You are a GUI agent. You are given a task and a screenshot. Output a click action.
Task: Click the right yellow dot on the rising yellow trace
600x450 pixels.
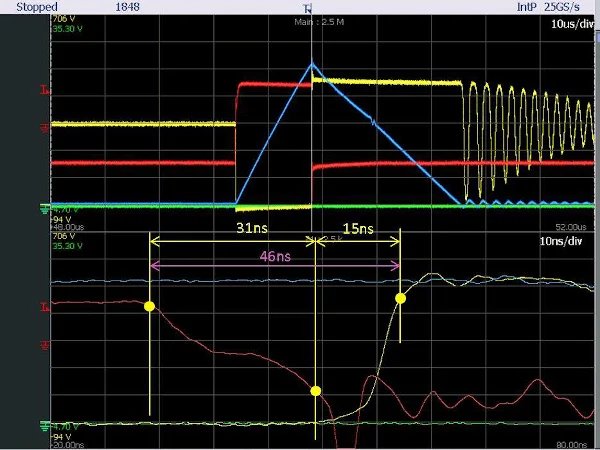point(401,298)
